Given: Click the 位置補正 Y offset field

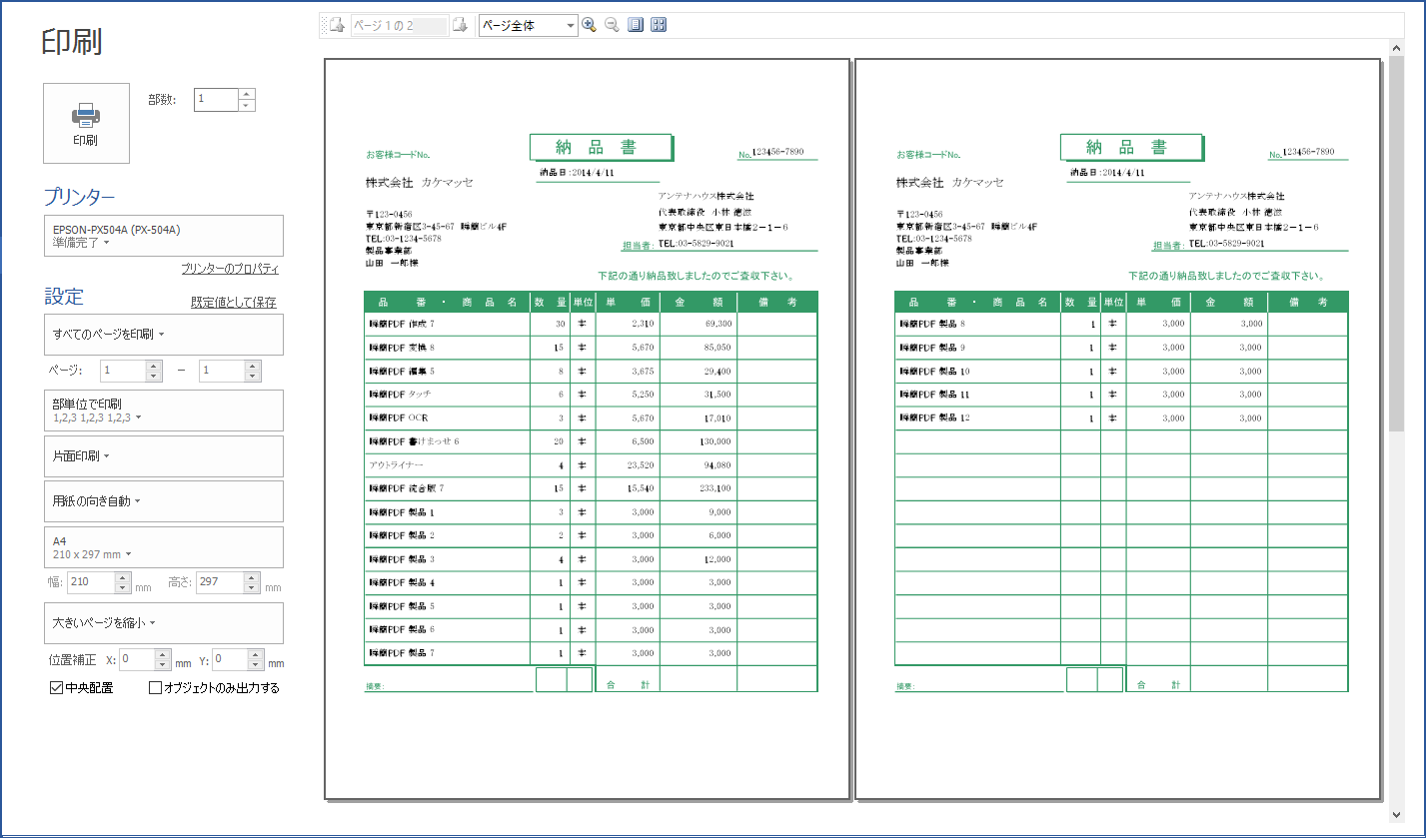Looking at the screenshot, I should click(230, 660).
